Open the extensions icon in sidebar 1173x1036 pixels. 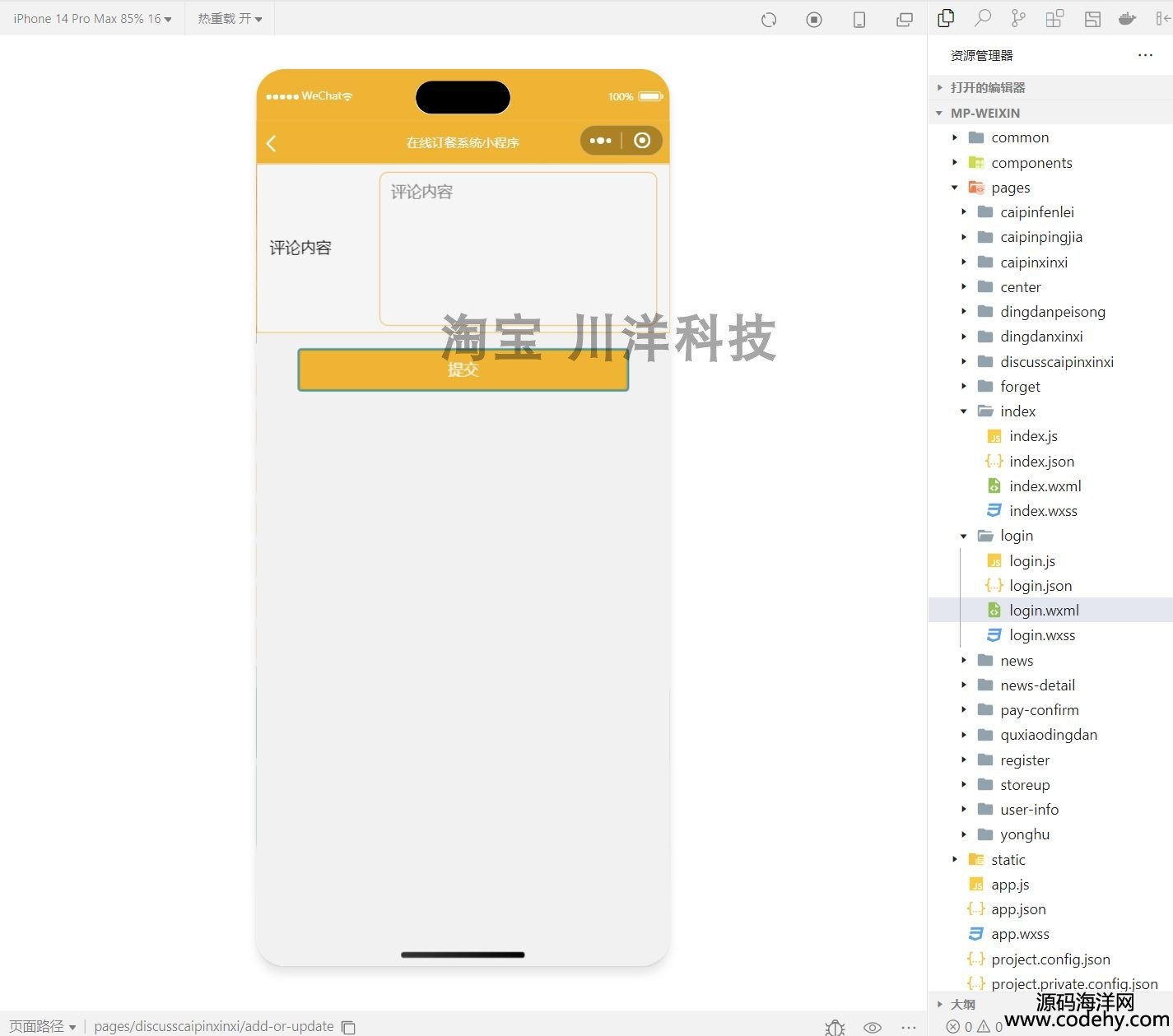coord(1054,18)
